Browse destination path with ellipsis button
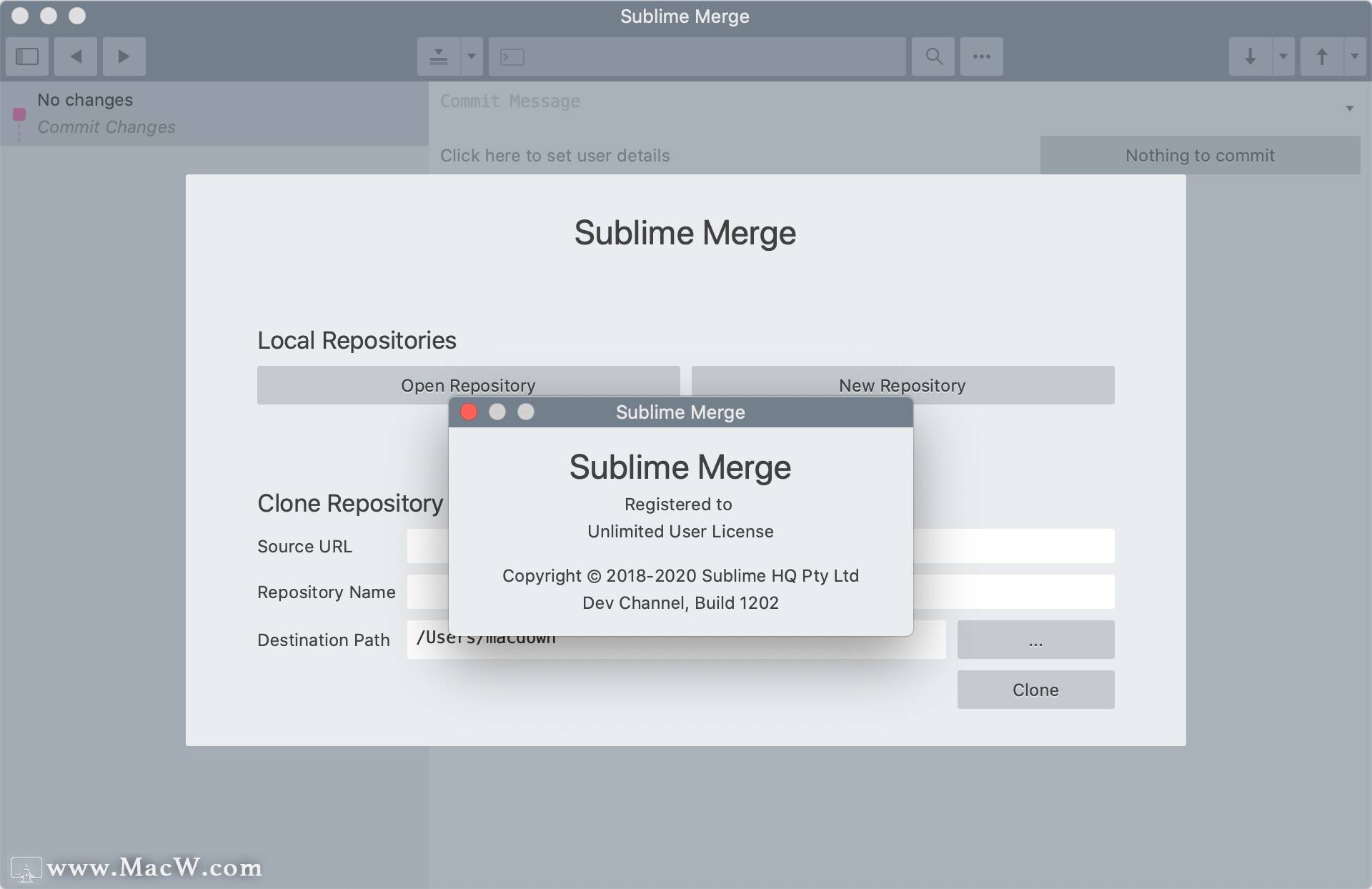Image resolution: width=1372 pixels, height=889 pixels. coord(1035,640)
